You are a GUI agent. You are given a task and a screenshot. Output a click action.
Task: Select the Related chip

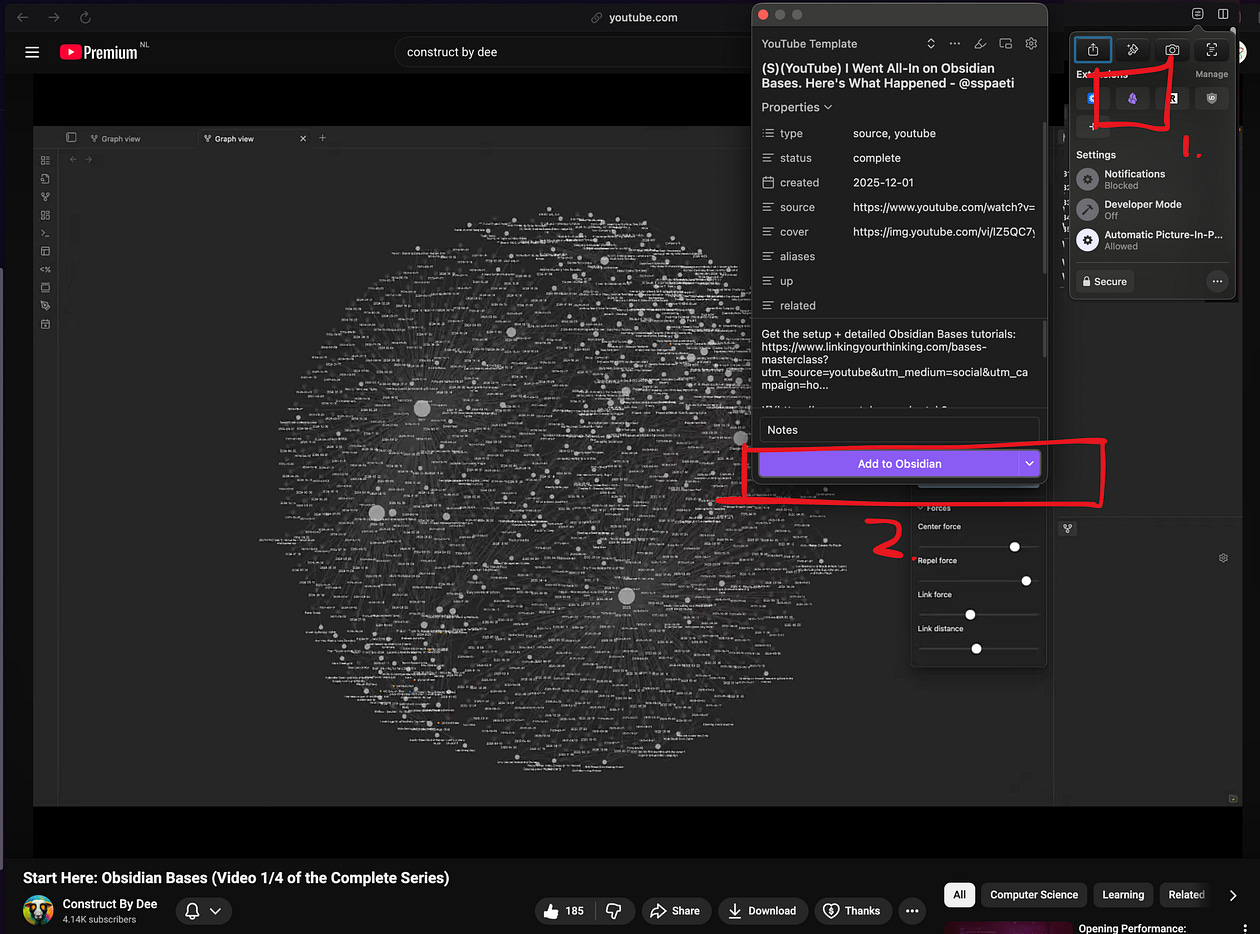(1186, 895)
